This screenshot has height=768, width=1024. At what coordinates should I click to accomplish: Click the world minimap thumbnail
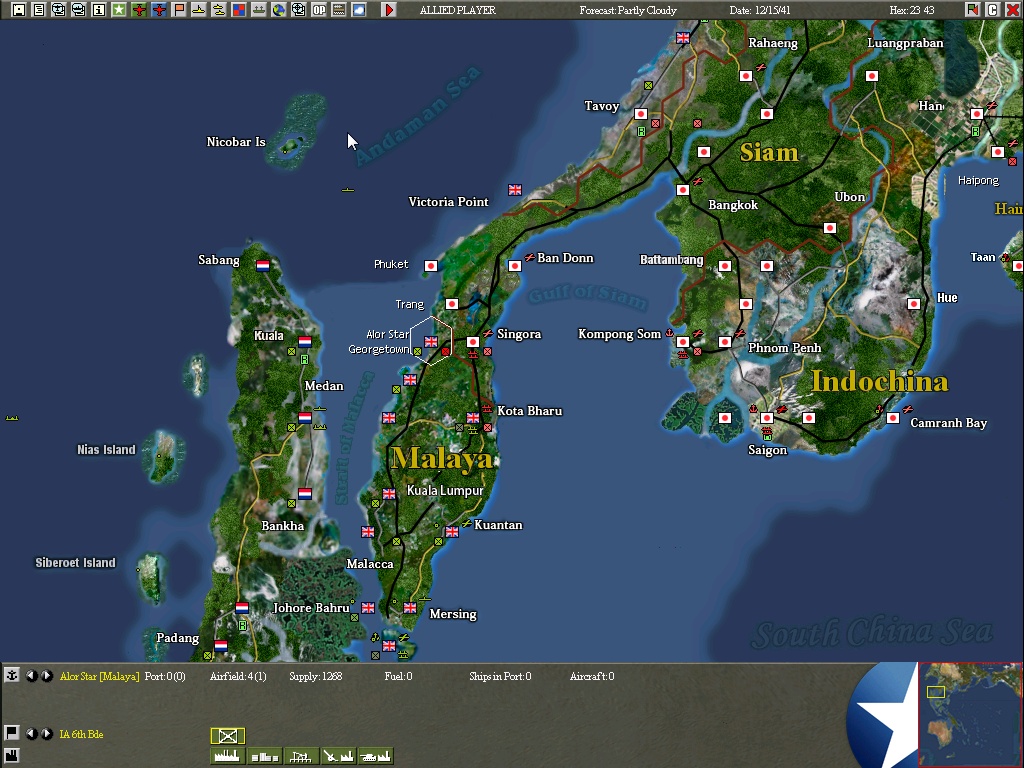970,715
